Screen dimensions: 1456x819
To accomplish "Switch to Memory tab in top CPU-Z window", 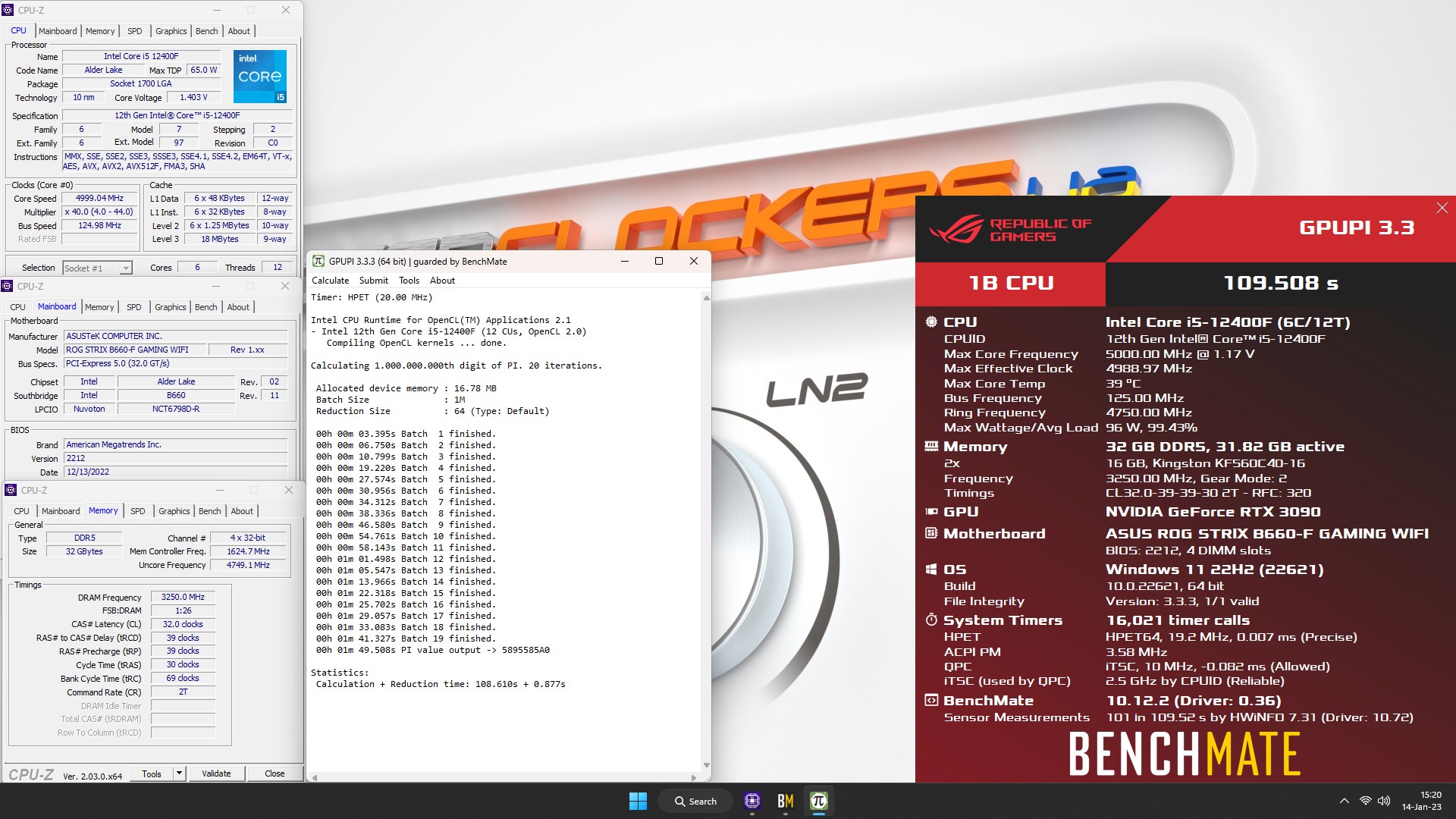I will [x=100, y=31].
